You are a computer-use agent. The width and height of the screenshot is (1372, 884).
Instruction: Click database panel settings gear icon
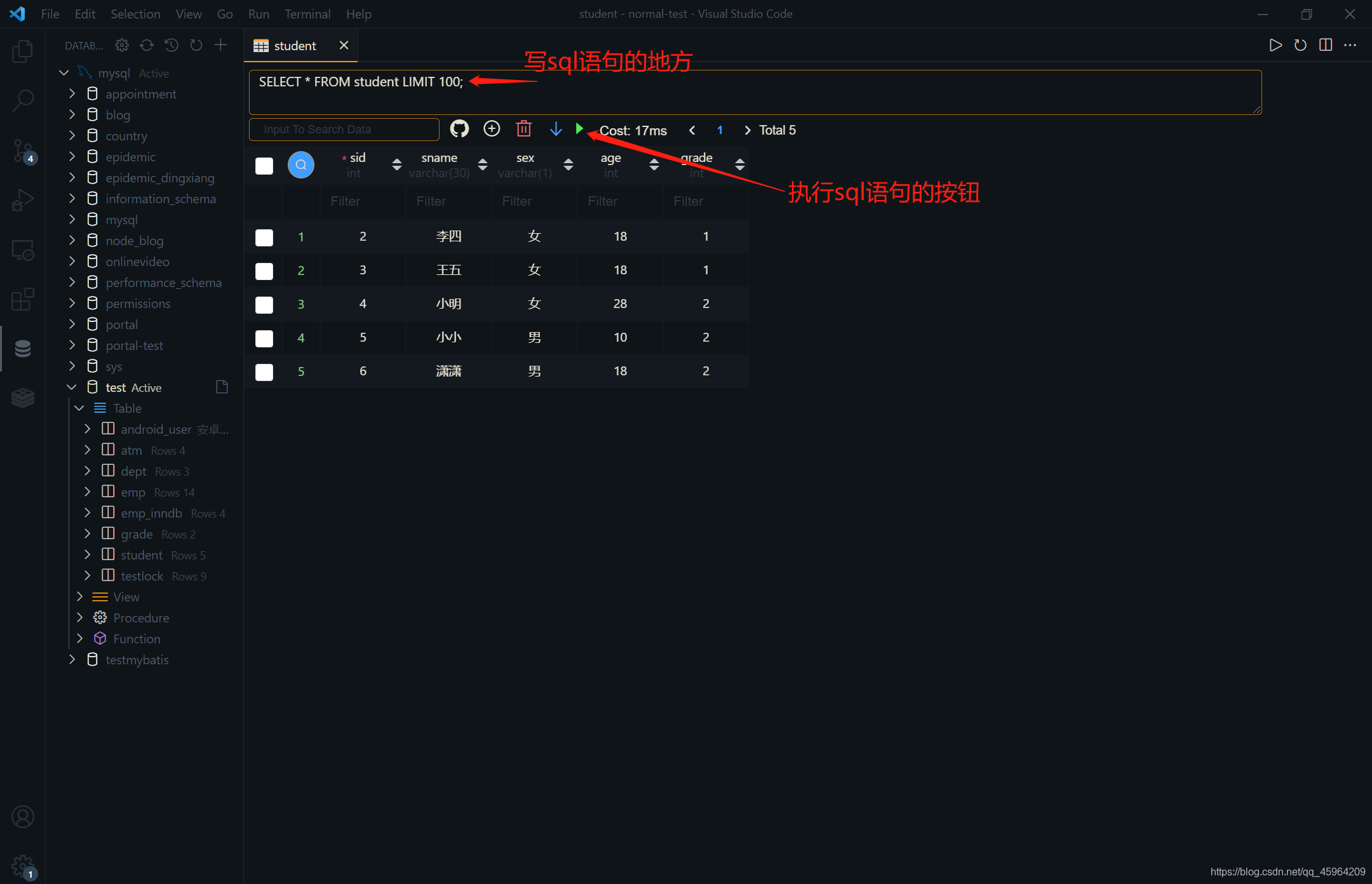[122, 45]
